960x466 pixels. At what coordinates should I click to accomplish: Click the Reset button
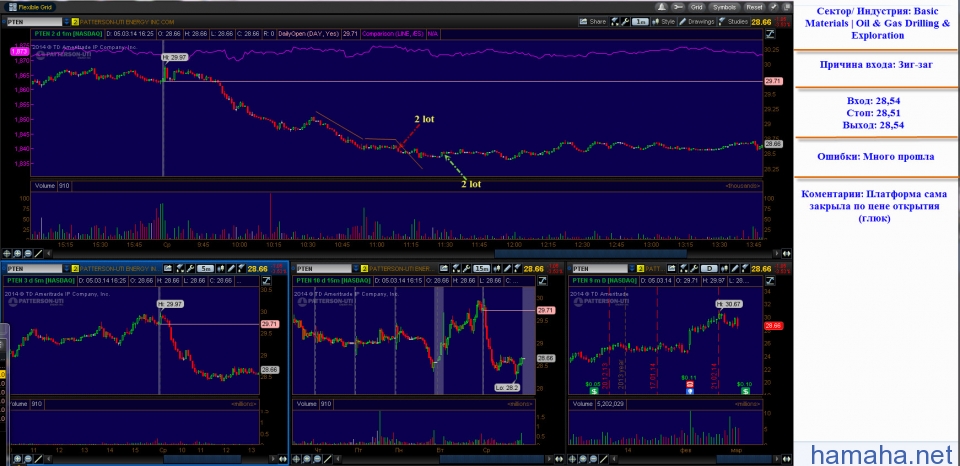click(754, 7)
